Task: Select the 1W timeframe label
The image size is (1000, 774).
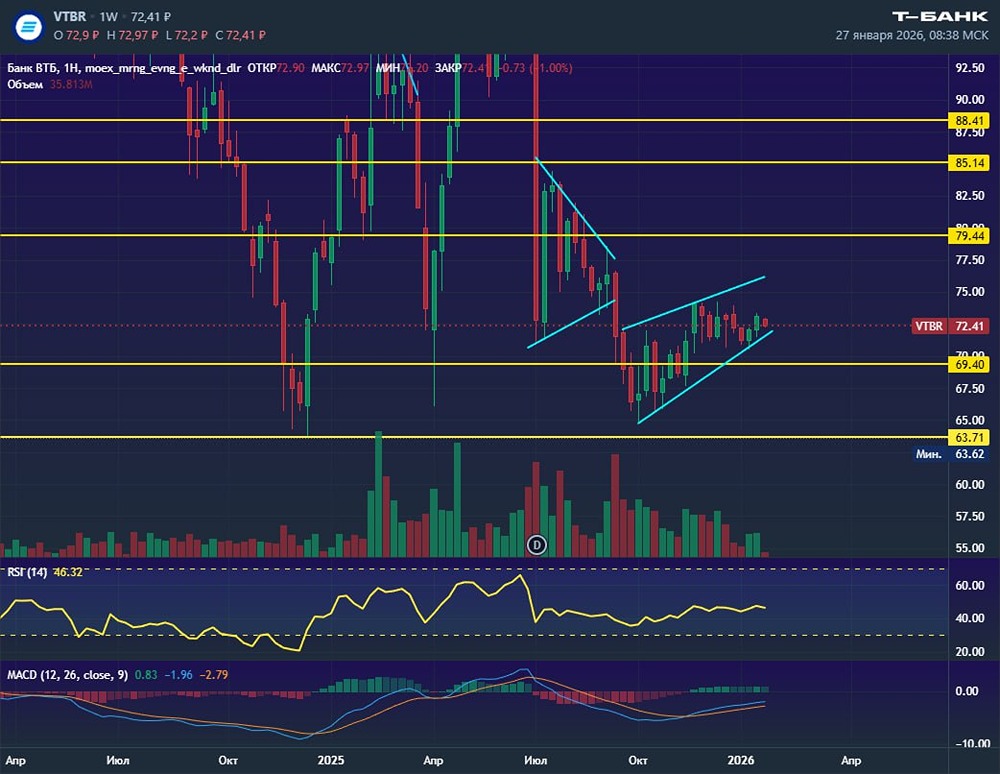Action: tap(108, 17)
